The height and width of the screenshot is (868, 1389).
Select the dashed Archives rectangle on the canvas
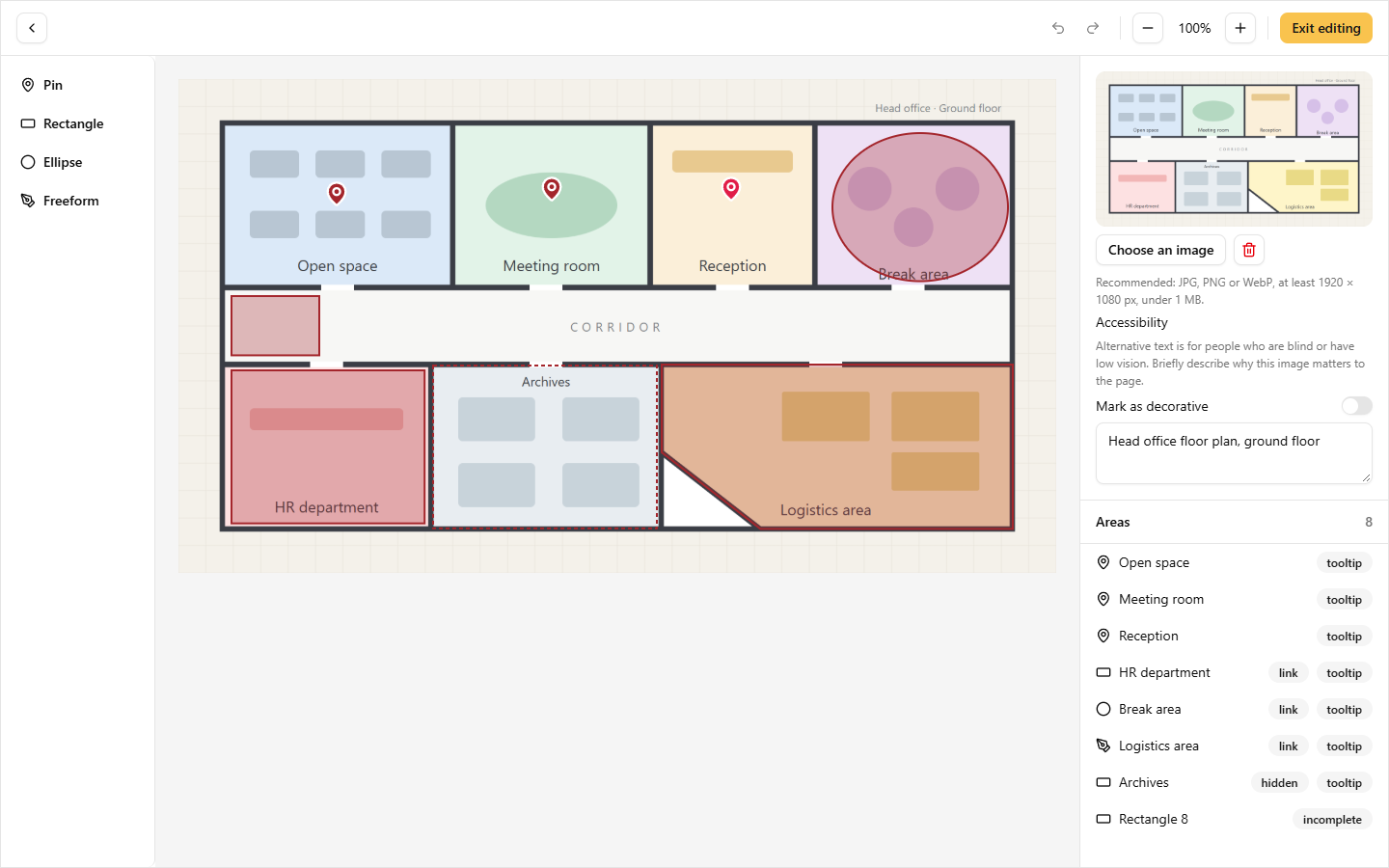coord(546,447)
